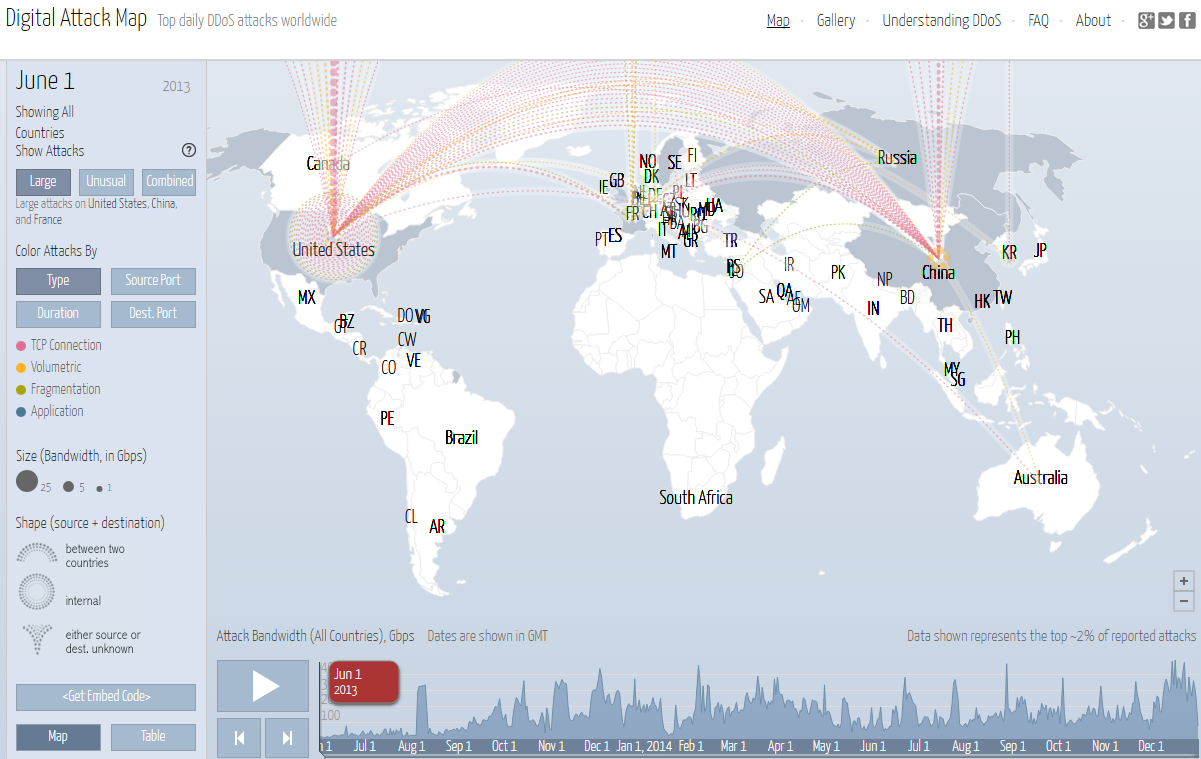This screenshot has width=1201, height=759.
Task: Click the PK country label
Action: (x=838, y=272)
